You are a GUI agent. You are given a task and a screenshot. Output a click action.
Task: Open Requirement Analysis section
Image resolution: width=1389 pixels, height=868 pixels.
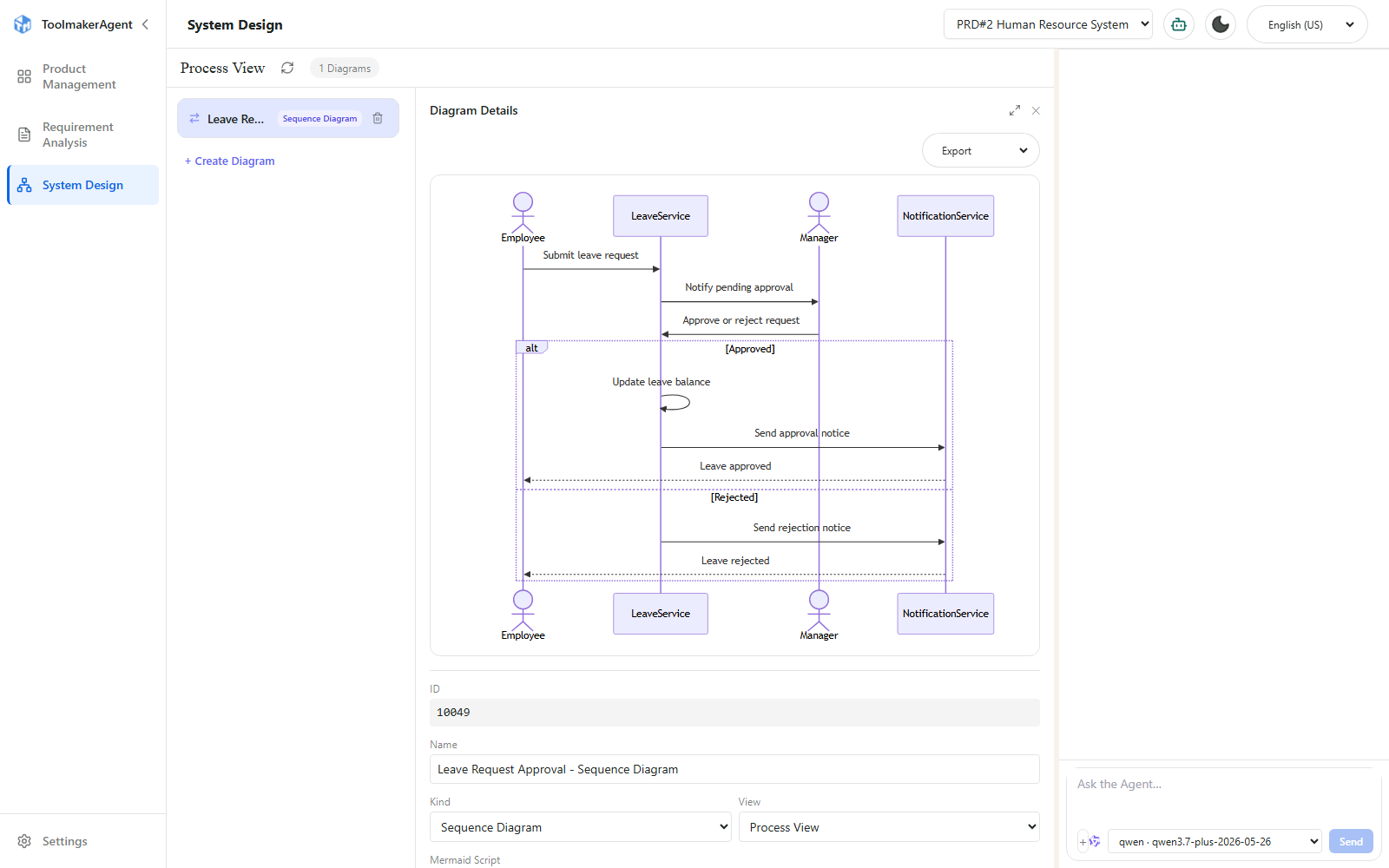(82, 135)
